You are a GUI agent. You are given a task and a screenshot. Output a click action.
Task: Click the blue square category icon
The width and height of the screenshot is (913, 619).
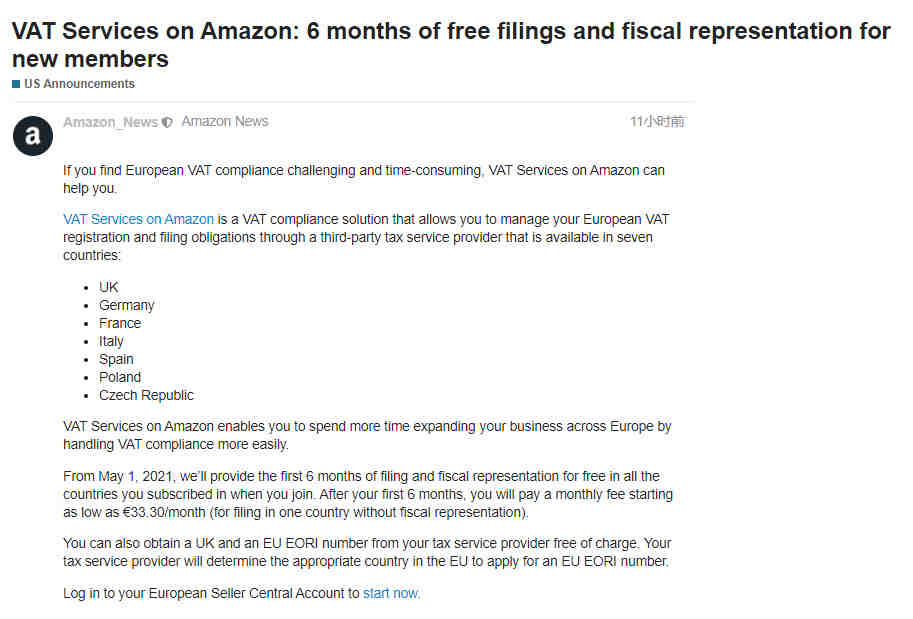pos(16,84)
